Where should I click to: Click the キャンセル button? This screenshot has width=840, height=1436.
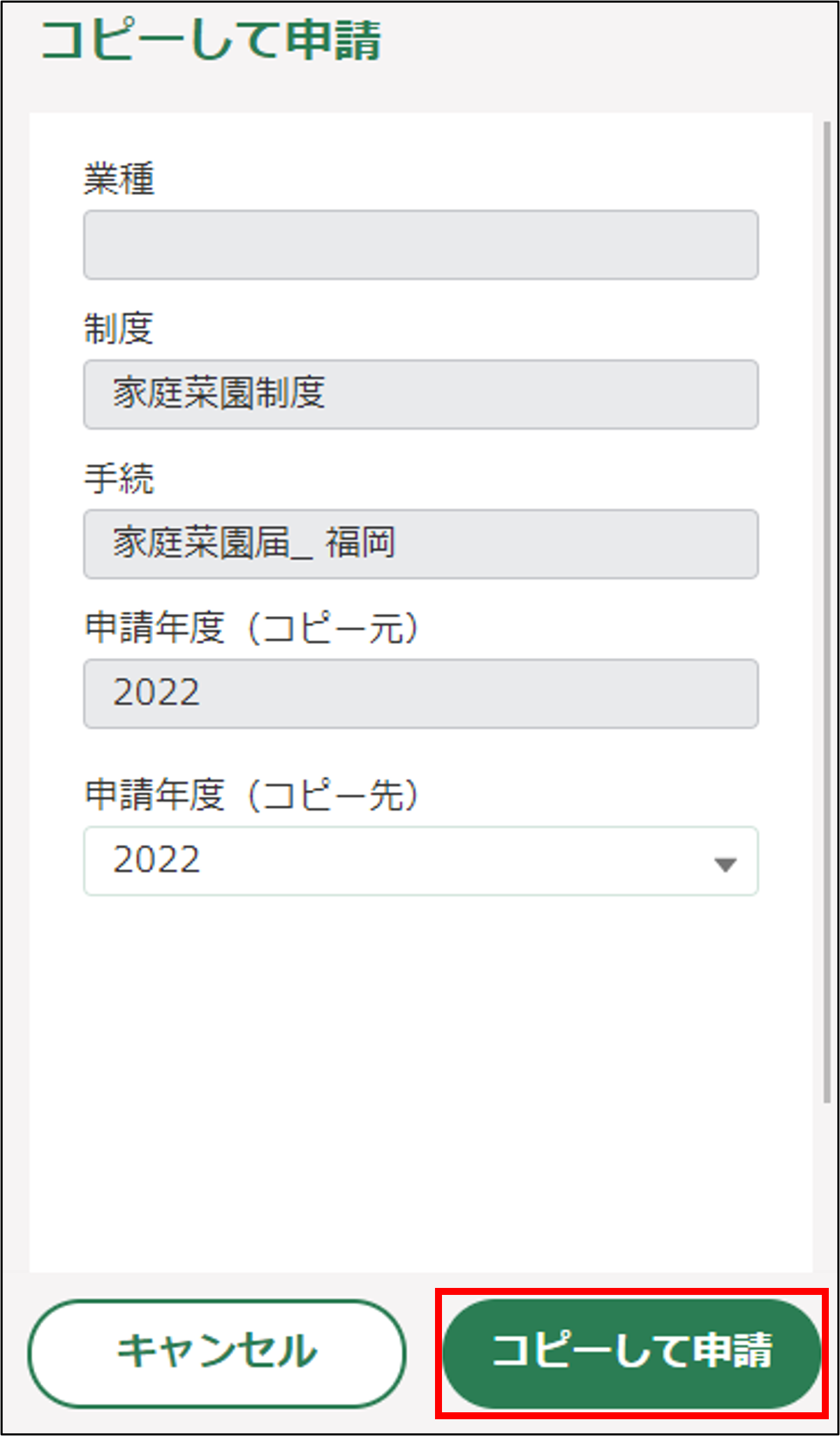coord(216,1352)
